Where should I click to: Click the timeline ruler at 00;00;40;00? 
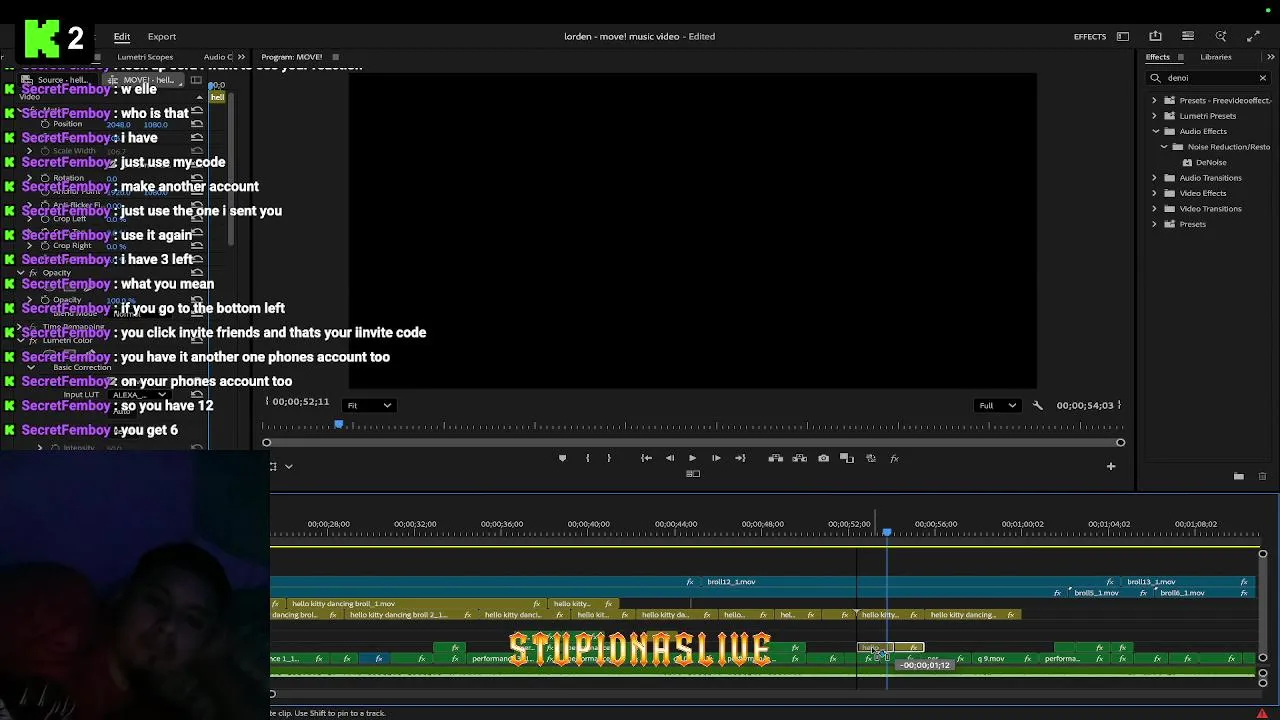[x=589, y=524]
